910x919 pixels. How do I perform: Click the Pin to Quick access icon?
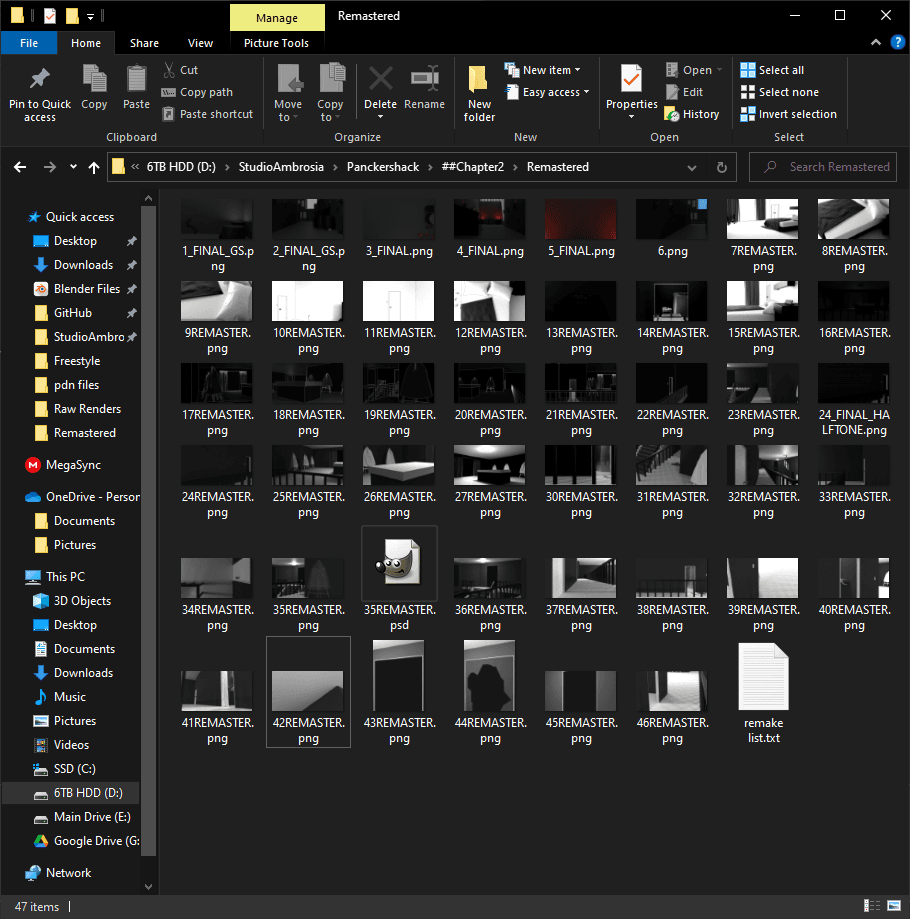pyautogui.click(x=40, y=79)
